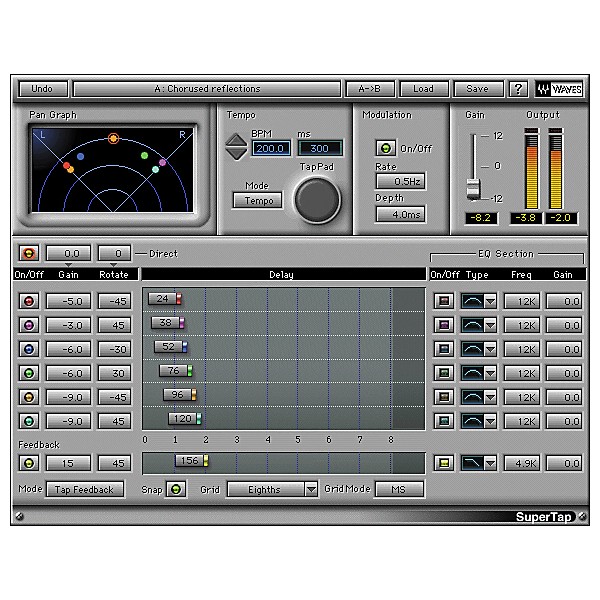This screenshot has width=600, height=600.
Task: Click the A->B copy button
Action: coord(370,89)
